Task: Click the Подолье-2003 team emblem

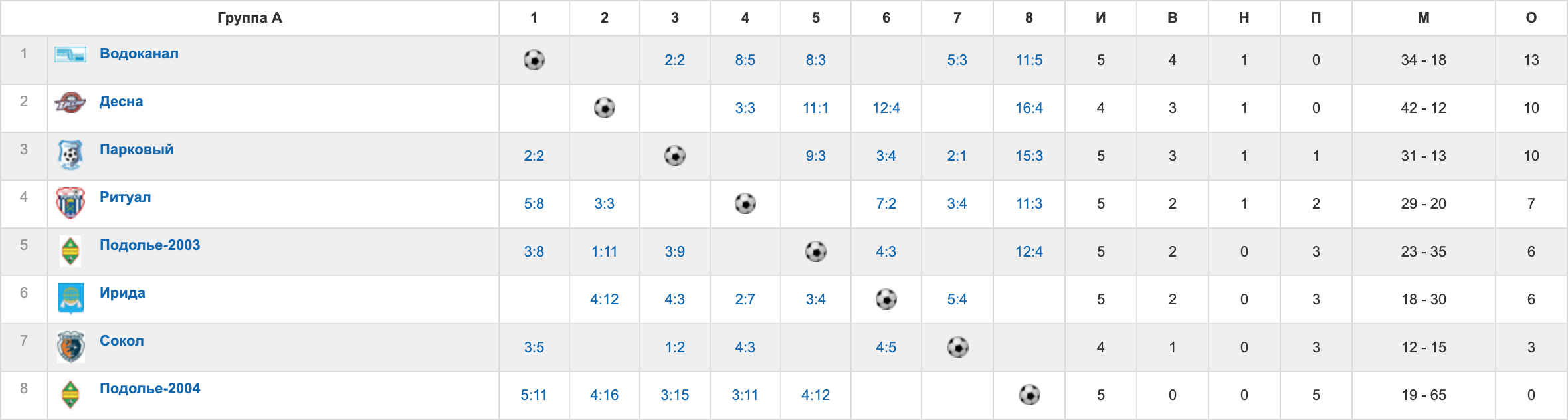Action: click(x=70, y=251)
